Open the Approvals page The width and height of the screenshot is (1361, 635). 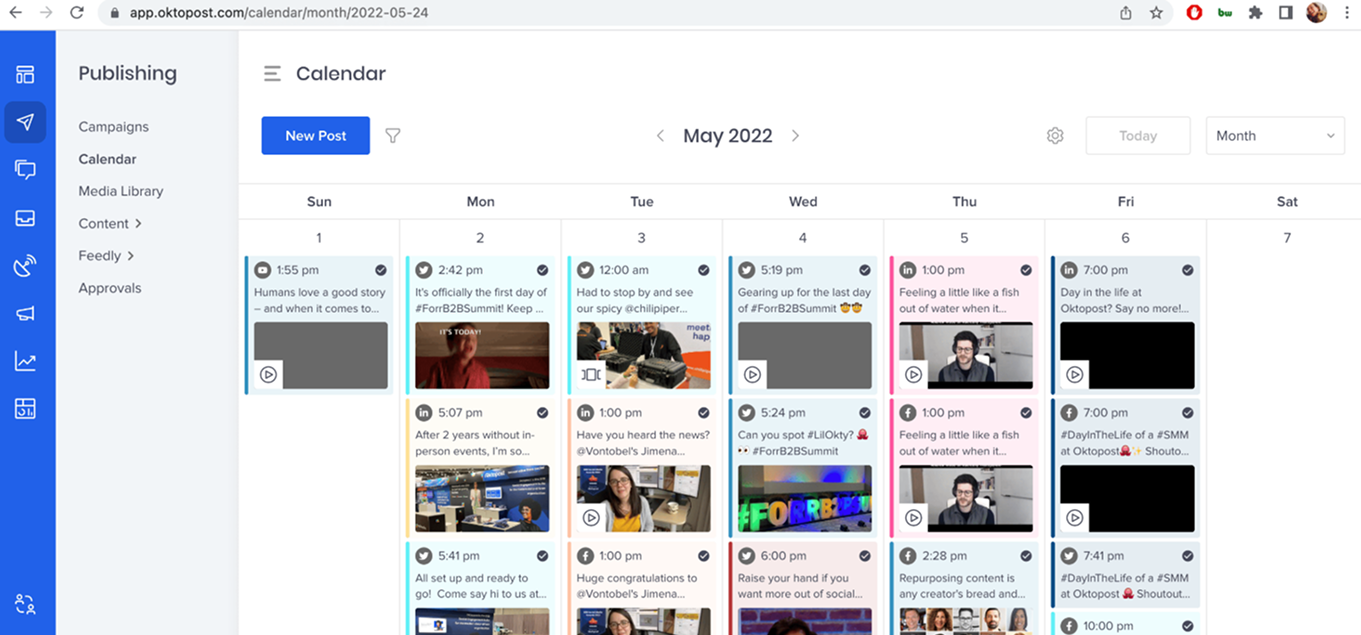pos(110,288)
